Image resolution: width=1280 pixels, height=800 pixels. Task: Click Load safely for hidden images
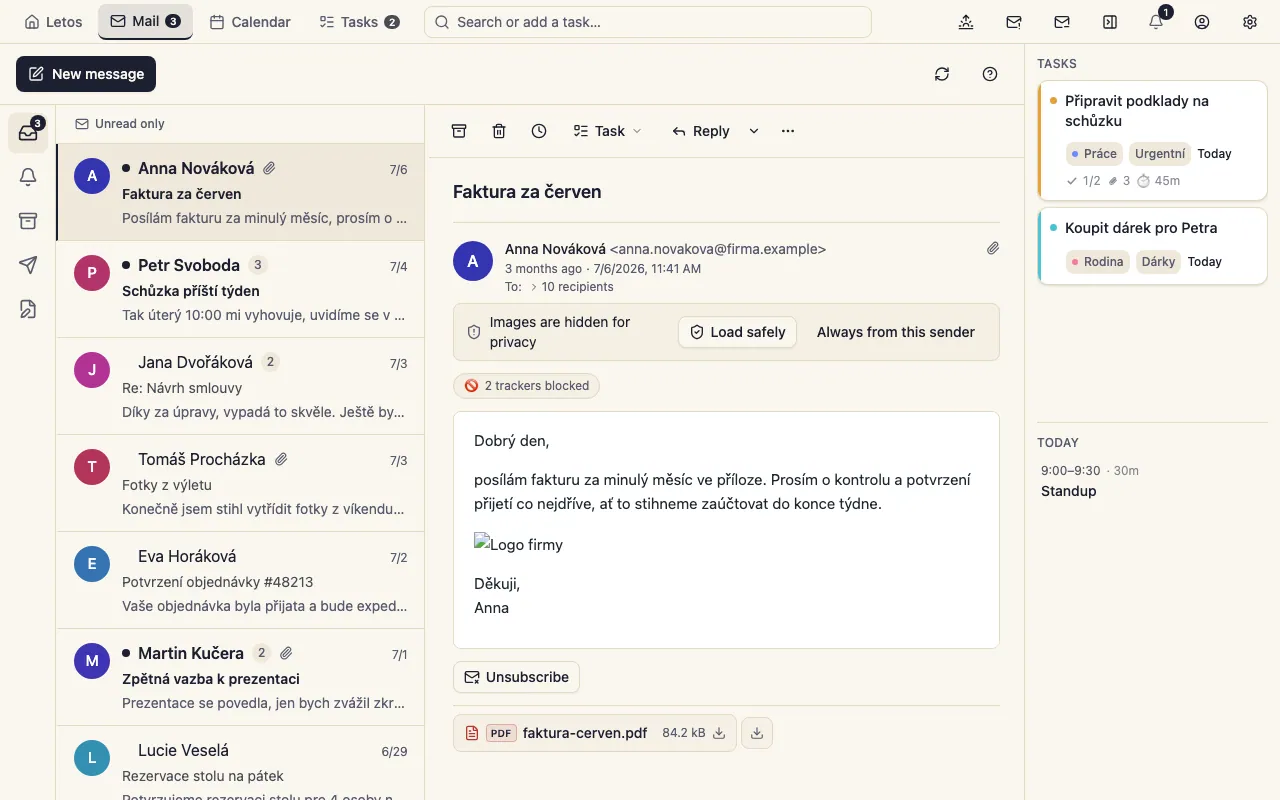737,332
